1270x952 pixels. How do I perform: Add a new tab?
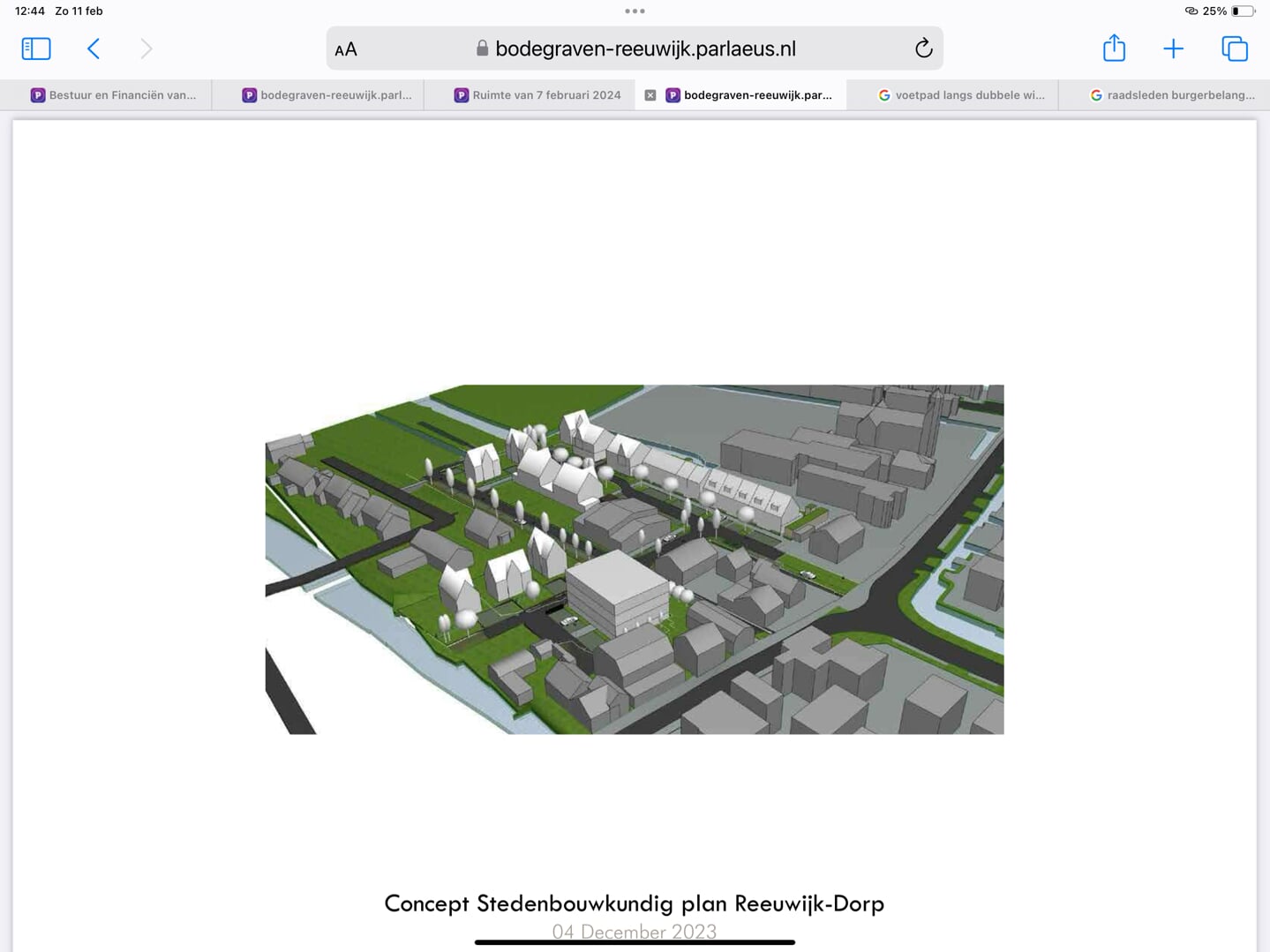(x=1173, y=49)
